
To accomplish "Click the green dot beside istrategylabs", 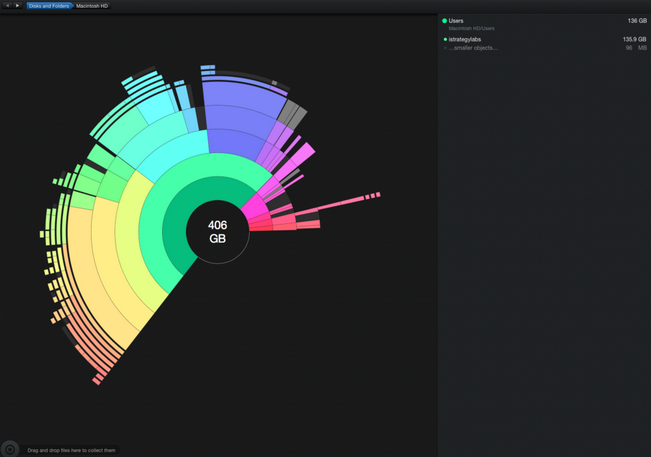I will click(x=445, y=39).
